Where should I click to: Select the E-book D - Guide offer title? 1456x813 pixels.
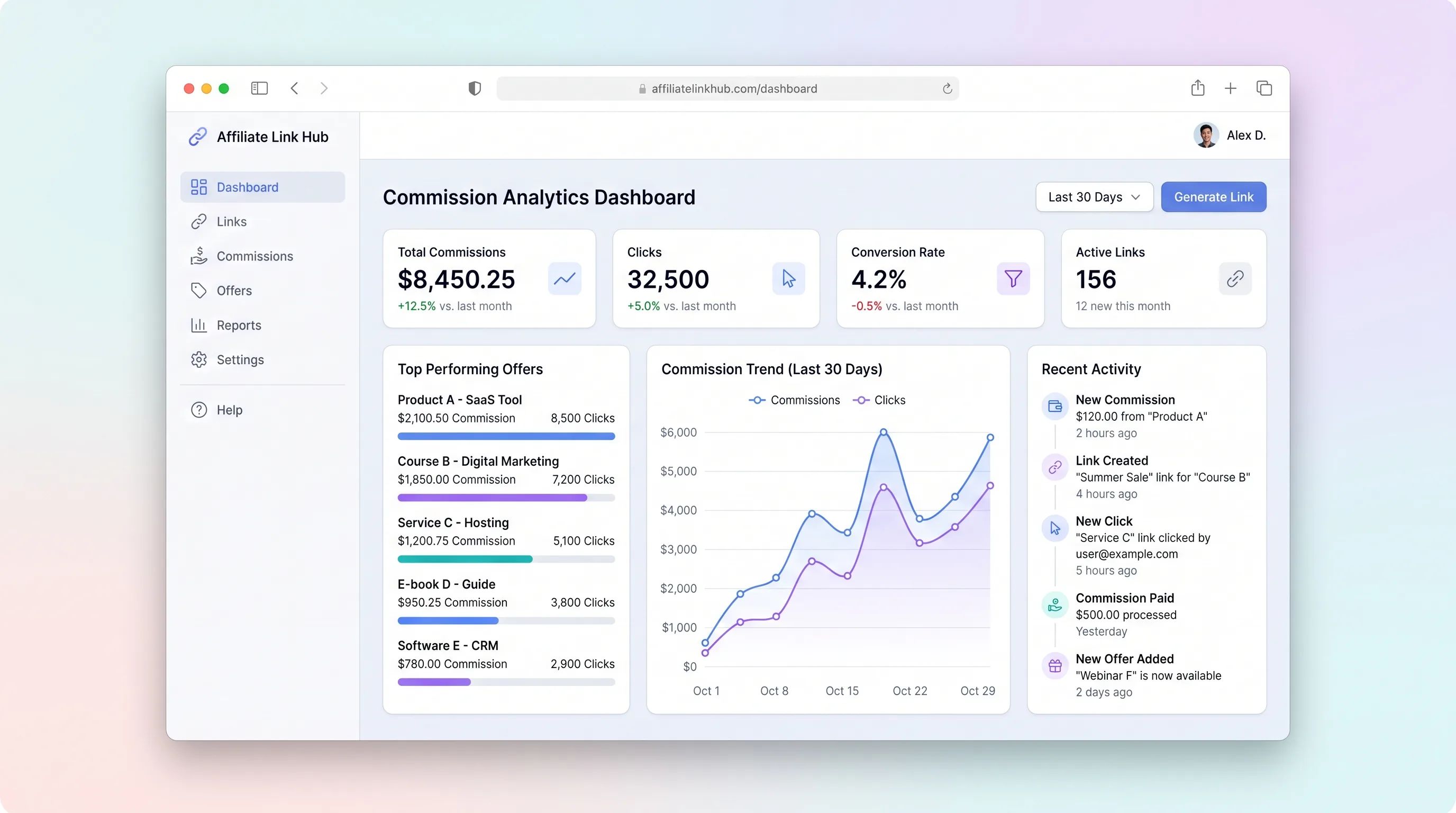click(447, 584)
